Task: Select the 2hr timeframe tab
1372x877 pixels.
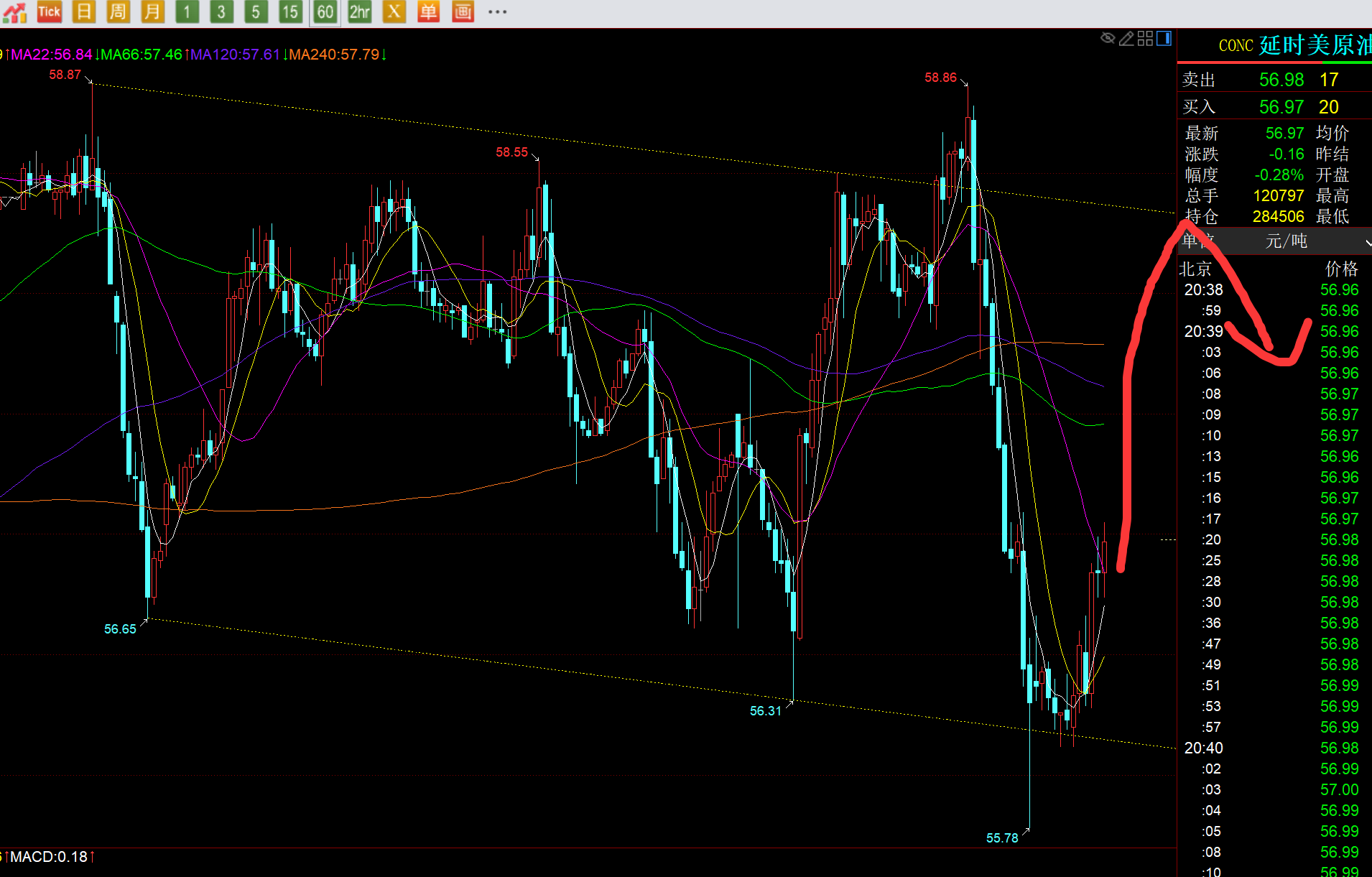Action: coord(359,12)
